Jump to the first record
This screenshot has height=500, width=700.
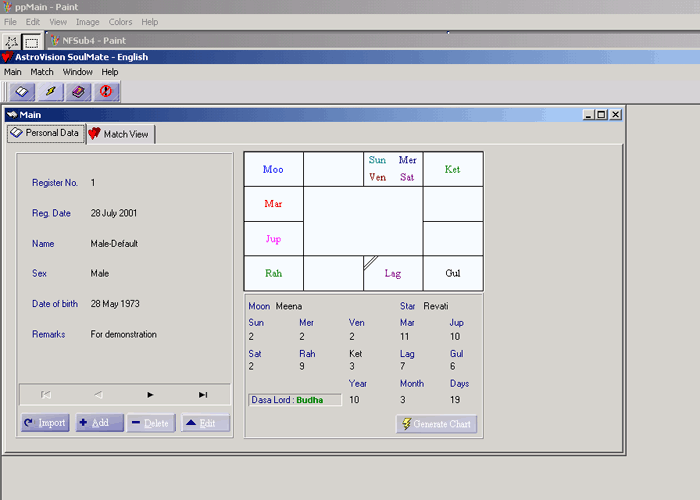tap(46, 395)
